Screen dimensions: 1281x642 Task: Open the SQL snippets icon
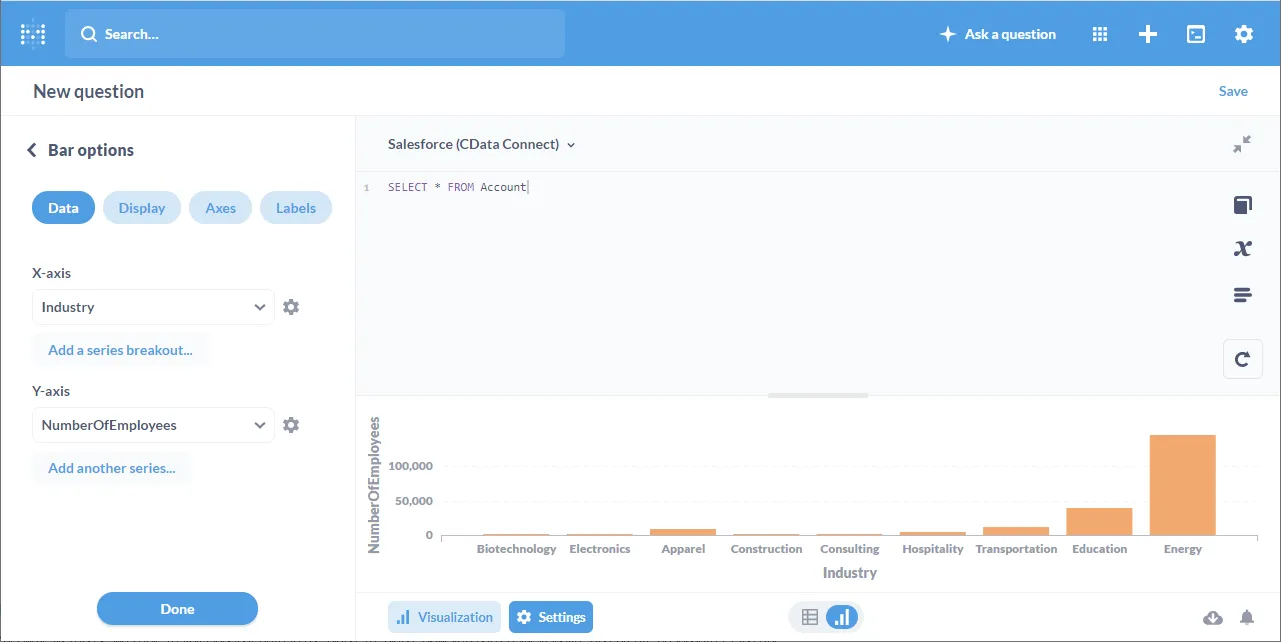1242,295
